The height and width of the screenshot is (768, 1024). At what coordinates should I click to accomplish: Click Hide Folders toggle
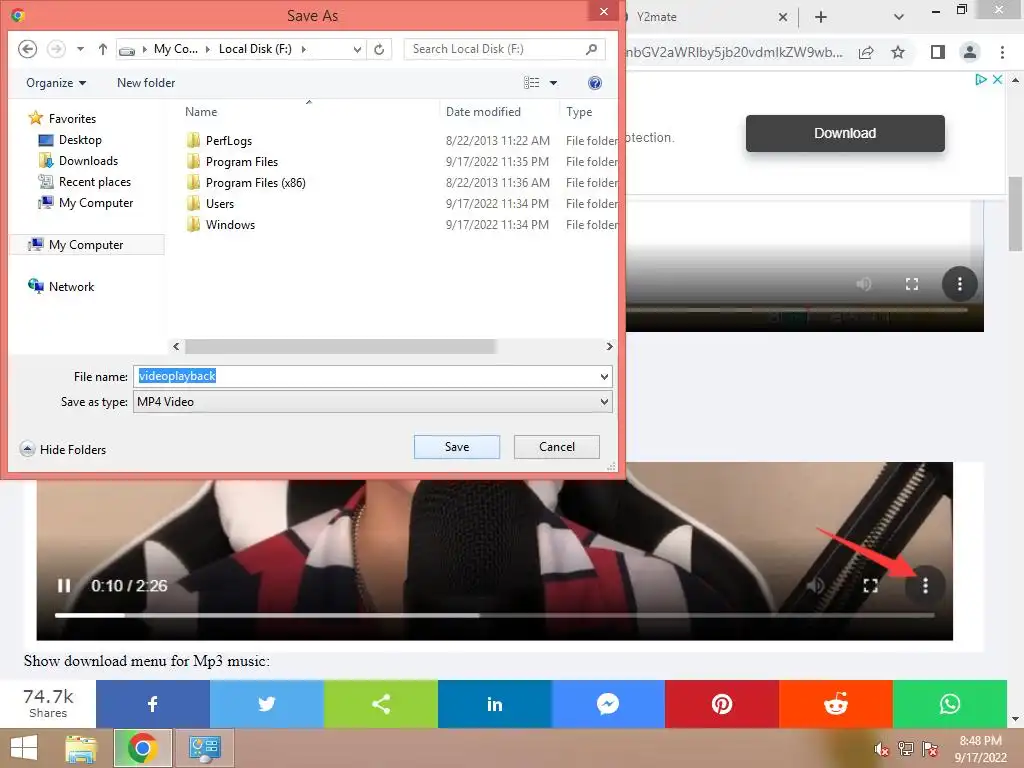pyautogui.click(x=63, y=449)
